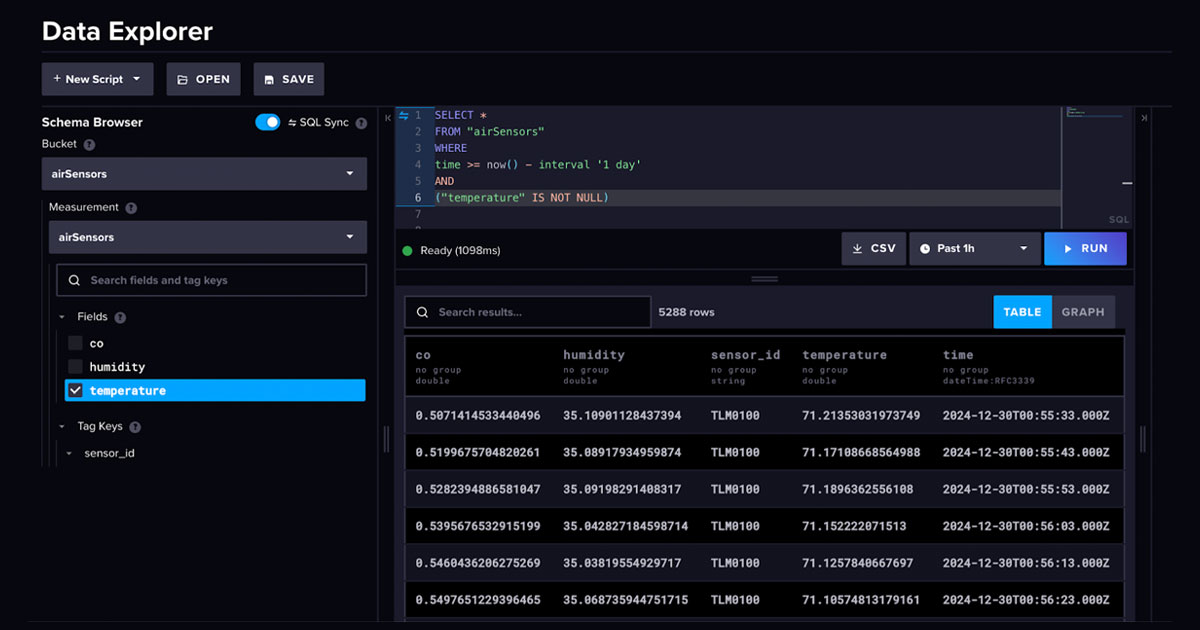This screenshot has width=1200, height=630.
Task: Uncheck the temperature field checkbox
Action: [x=75, y=390]
